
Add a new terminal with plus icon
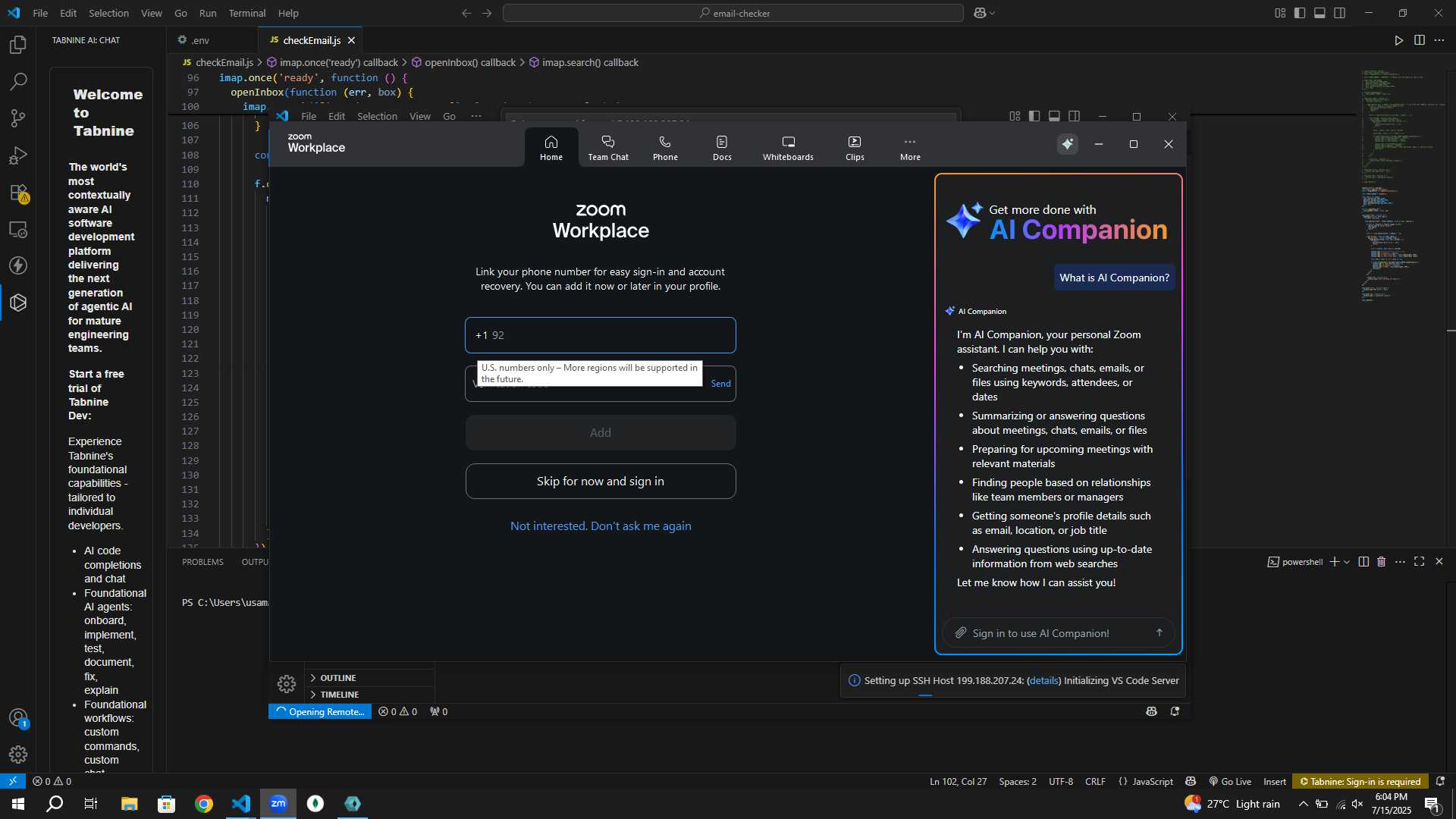click(x=1334, y=562)
